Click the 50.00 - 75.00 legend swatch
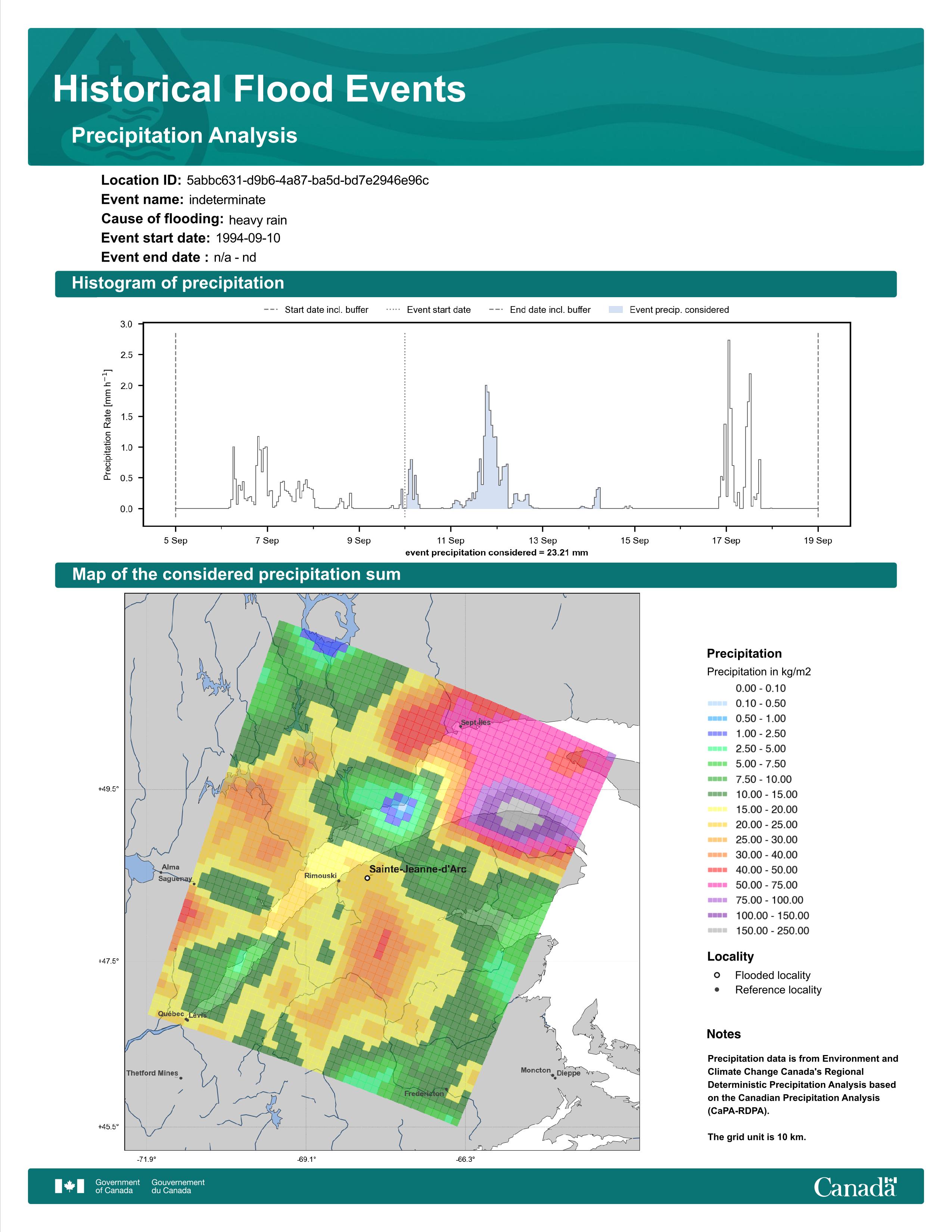The height and width of the screenshot is (1232, 952). click(x=718, y=885)
